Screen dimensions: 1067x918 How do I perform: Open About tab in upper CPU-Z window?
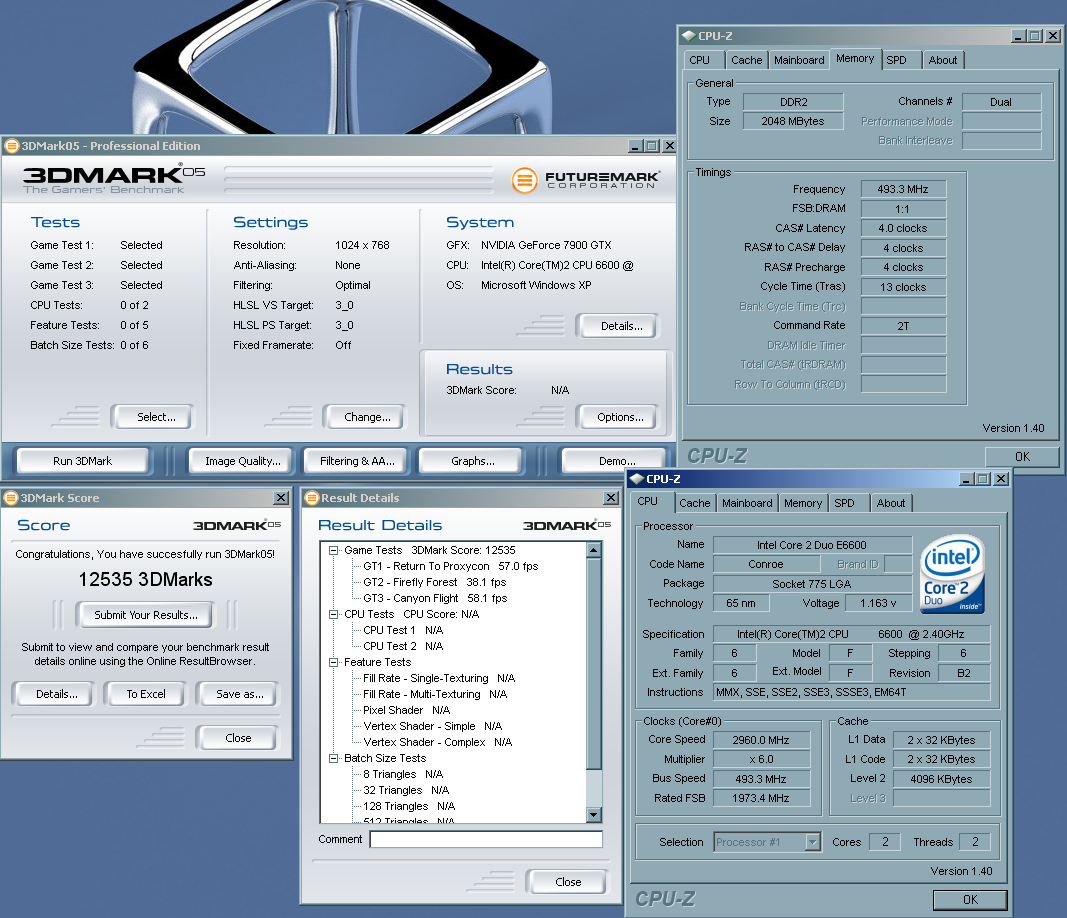942,60
